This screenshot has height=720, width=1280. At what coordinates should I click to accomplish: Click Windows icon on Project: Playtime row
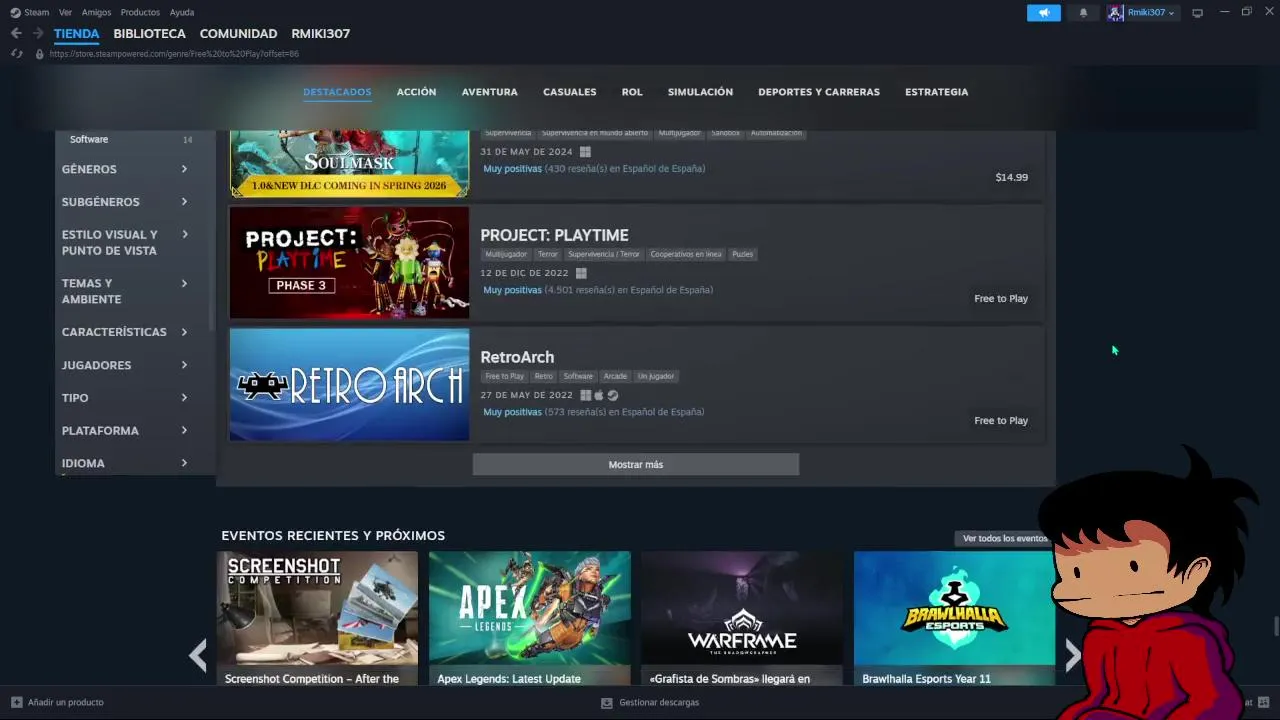(x=581, y=273)
